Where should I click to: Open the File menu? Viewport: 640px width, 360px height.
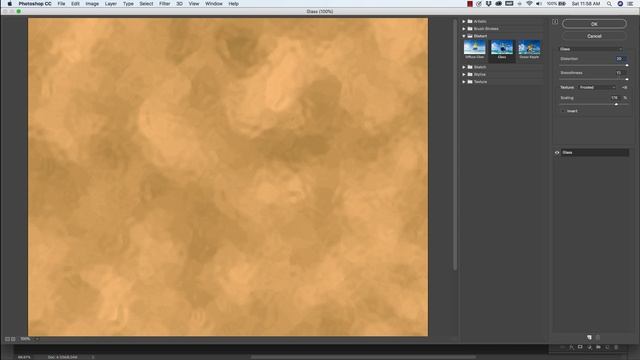click(61, 4)
